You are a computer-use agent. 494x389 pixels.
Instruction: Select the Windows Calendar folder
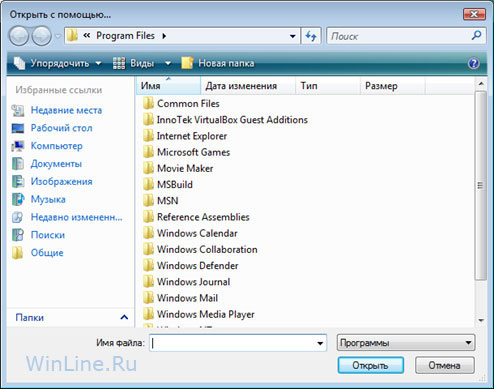(x=190, y=233)
